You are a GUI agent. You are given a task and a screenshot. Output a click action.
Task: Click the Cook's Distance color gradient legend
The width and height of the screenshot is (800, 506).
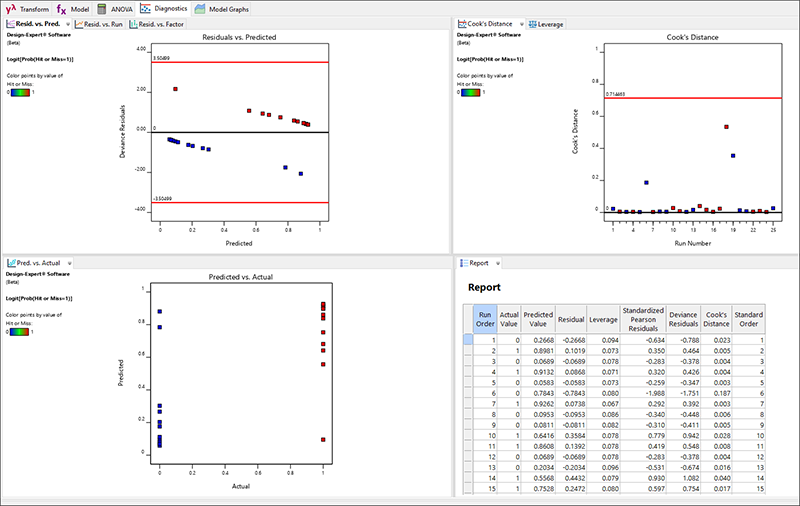tap(472, 92)
